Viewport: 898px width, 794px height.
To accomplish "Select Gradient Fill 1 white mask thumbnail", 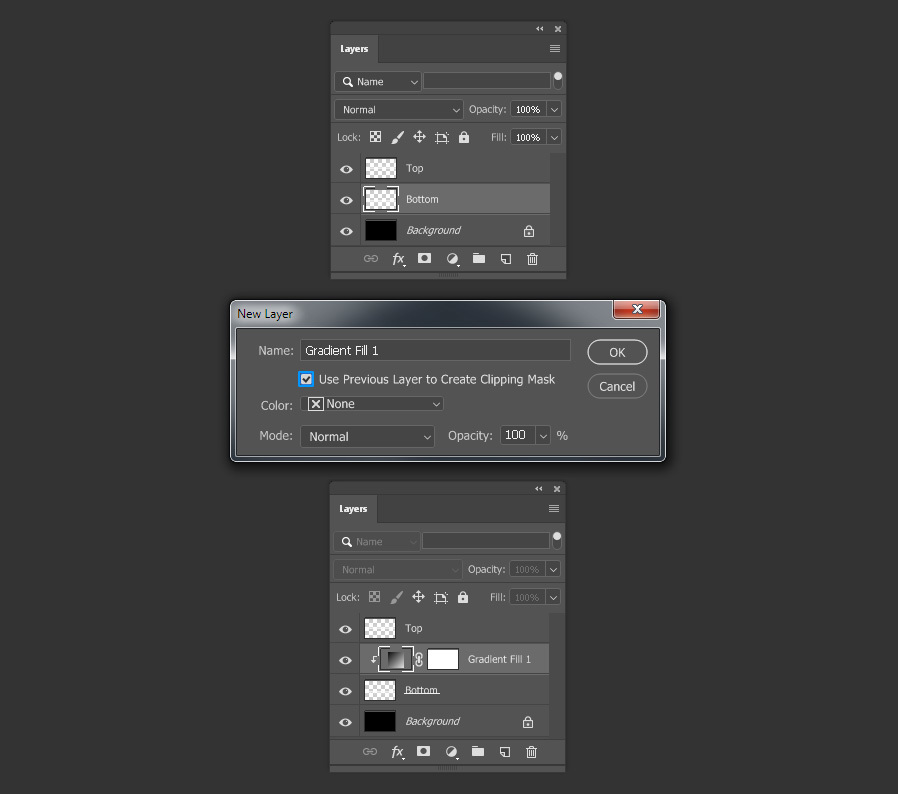I will point(443,659).
